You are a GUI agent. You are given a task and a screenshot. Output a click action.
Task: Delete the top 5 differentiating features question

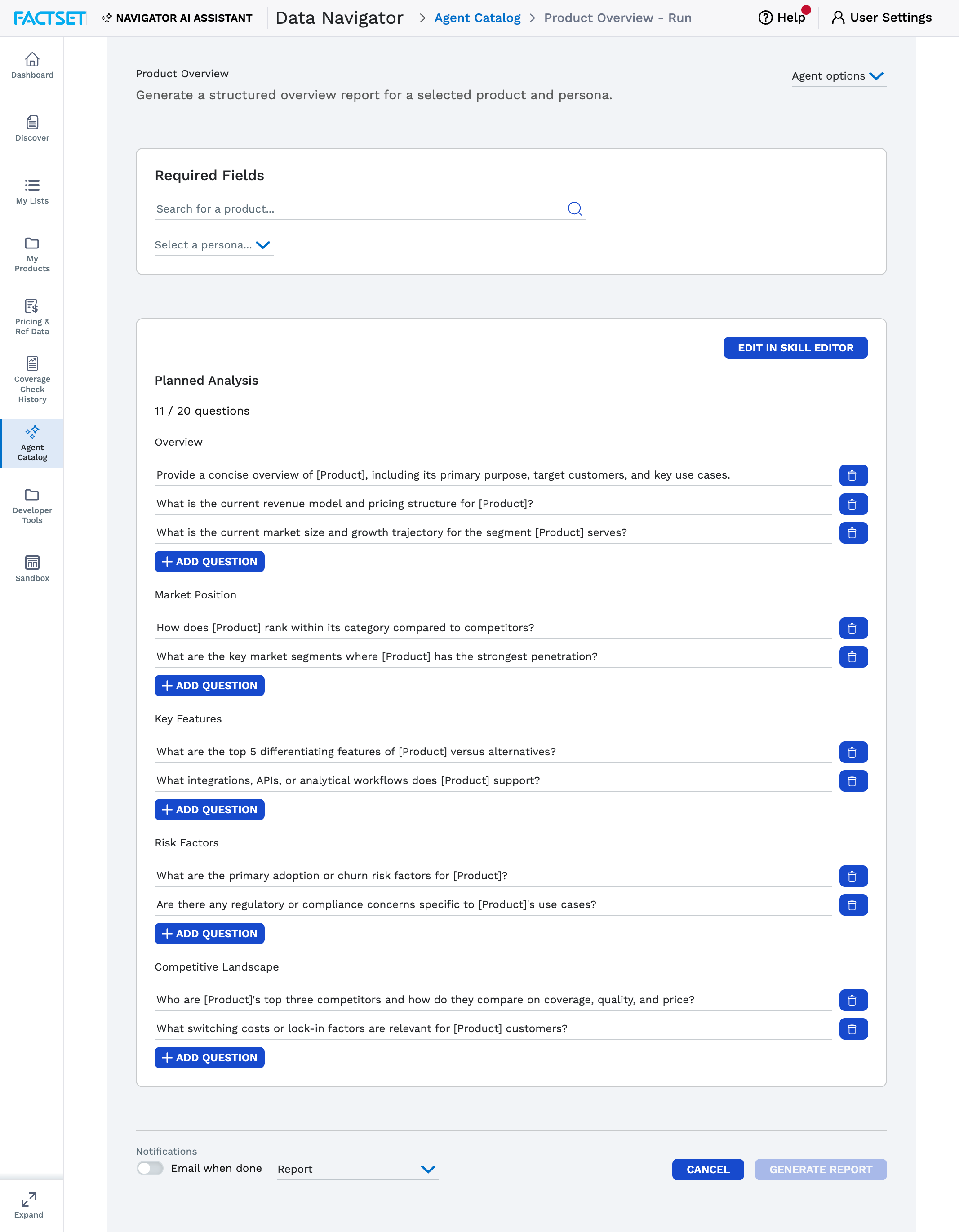click(853, 752)
